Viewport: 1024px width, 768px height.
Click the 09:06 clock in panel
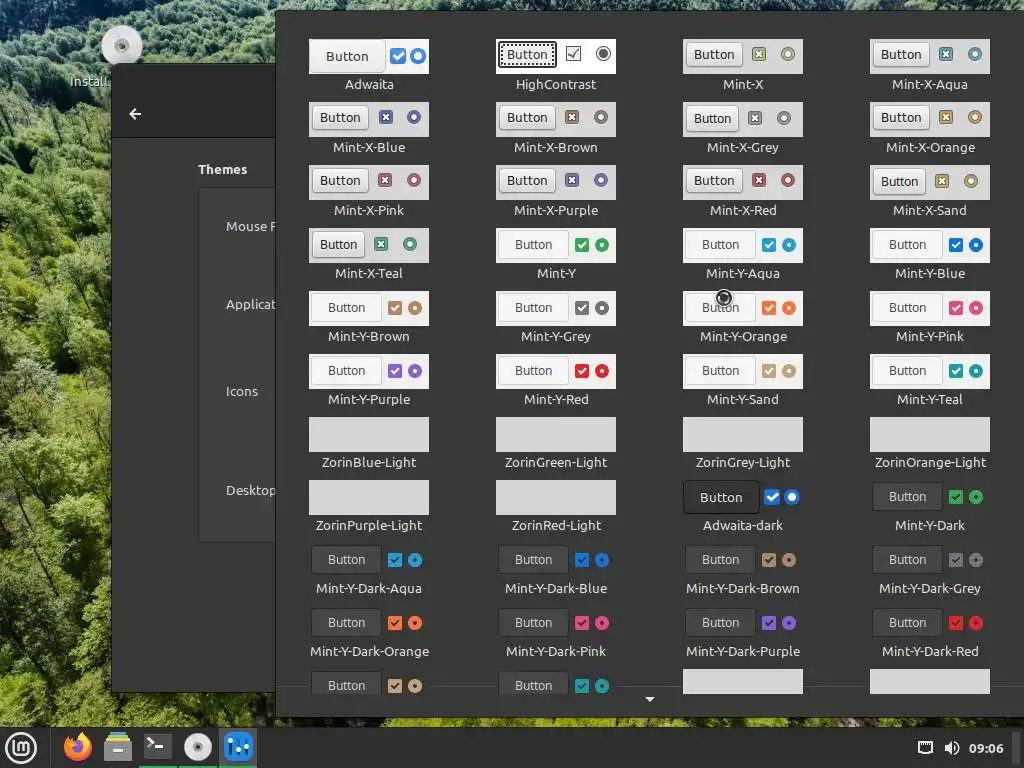(x=986, y=748)
